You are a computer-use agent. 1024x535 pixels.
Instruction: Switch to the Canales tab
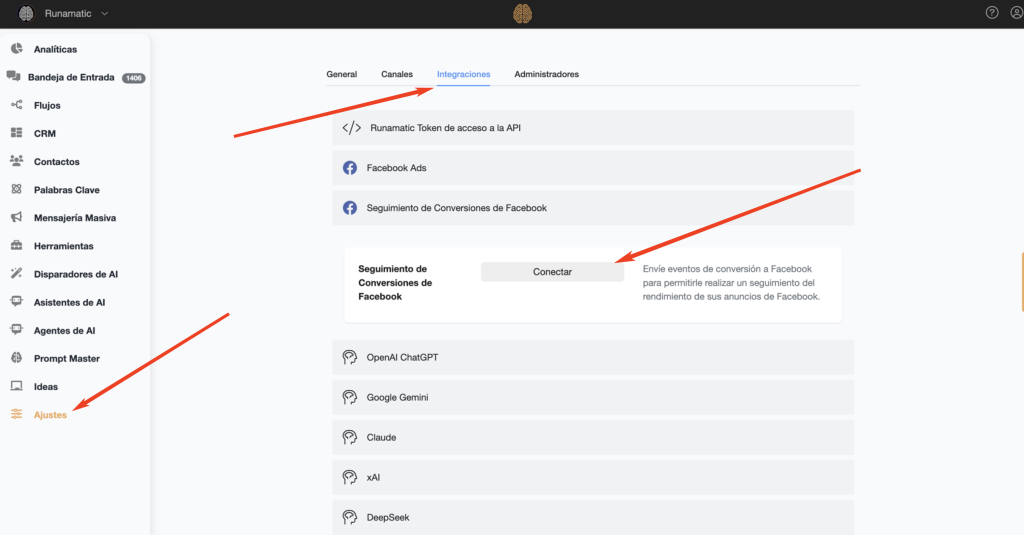(x=396, y=74)
